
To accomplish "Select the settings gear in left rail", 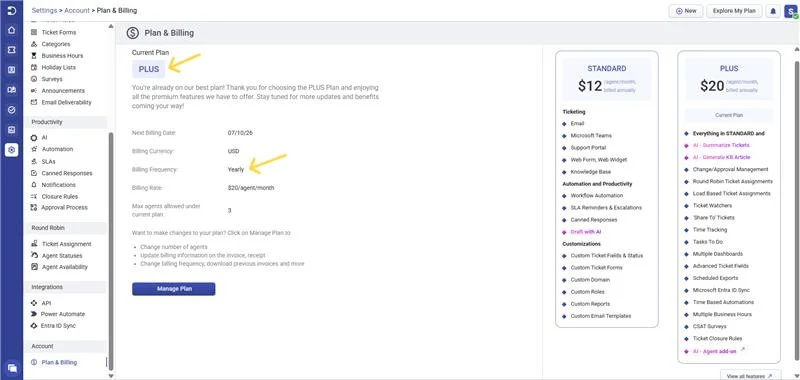I will tap(12, 149).
